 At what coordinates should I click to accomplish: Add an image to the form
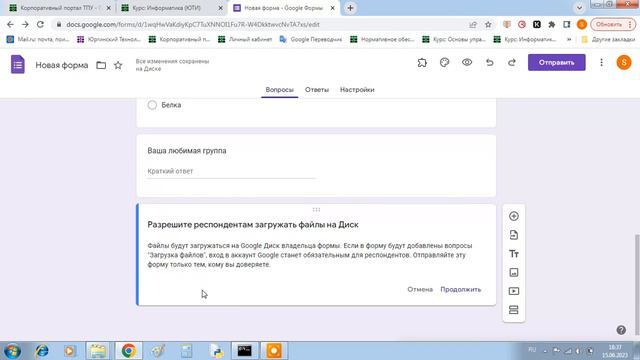pos(513,272)
